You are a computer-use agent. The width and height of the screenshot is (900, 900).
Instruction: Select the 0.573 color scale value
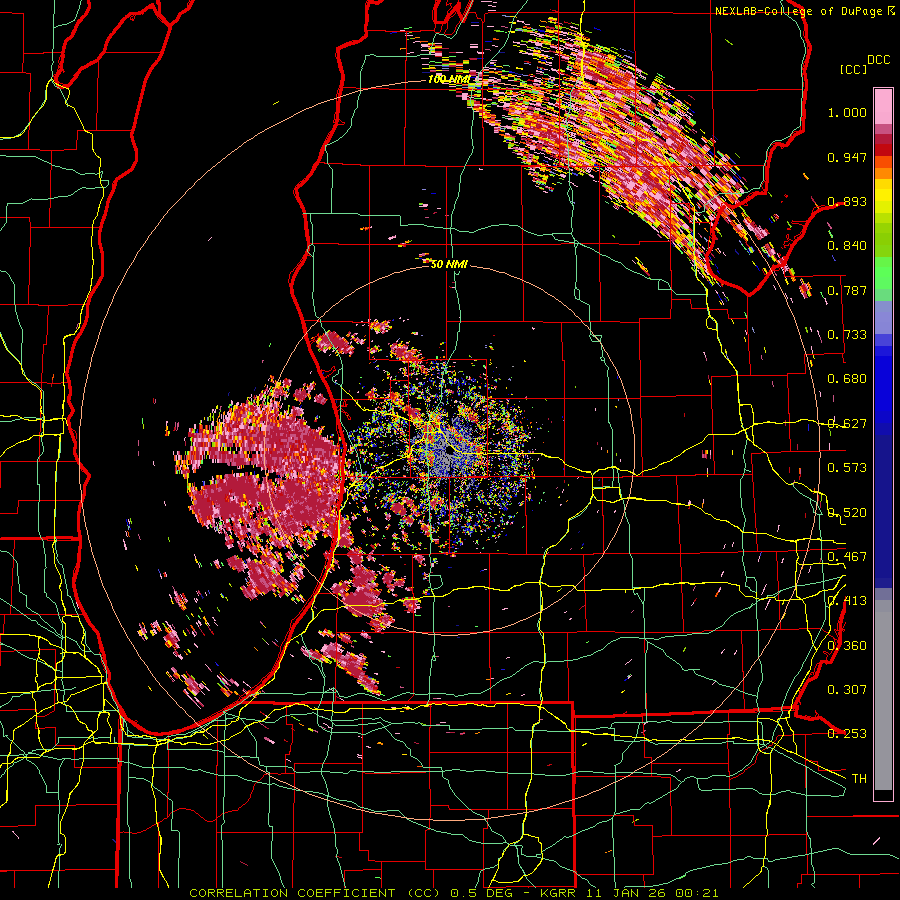847,468
